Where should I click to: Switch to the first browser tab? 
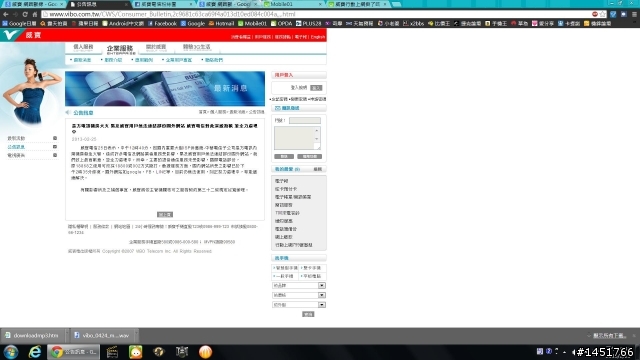click(33, 4)
